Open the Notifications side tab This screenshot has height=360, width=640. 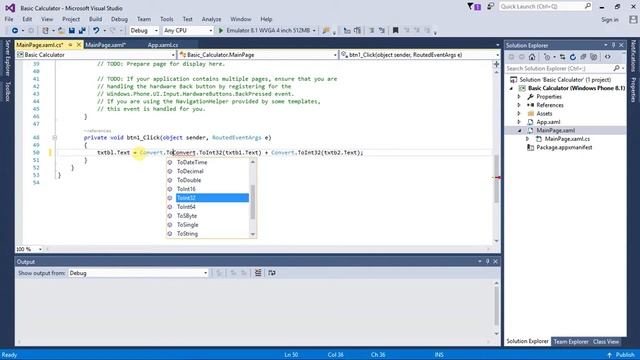[633, 56]
